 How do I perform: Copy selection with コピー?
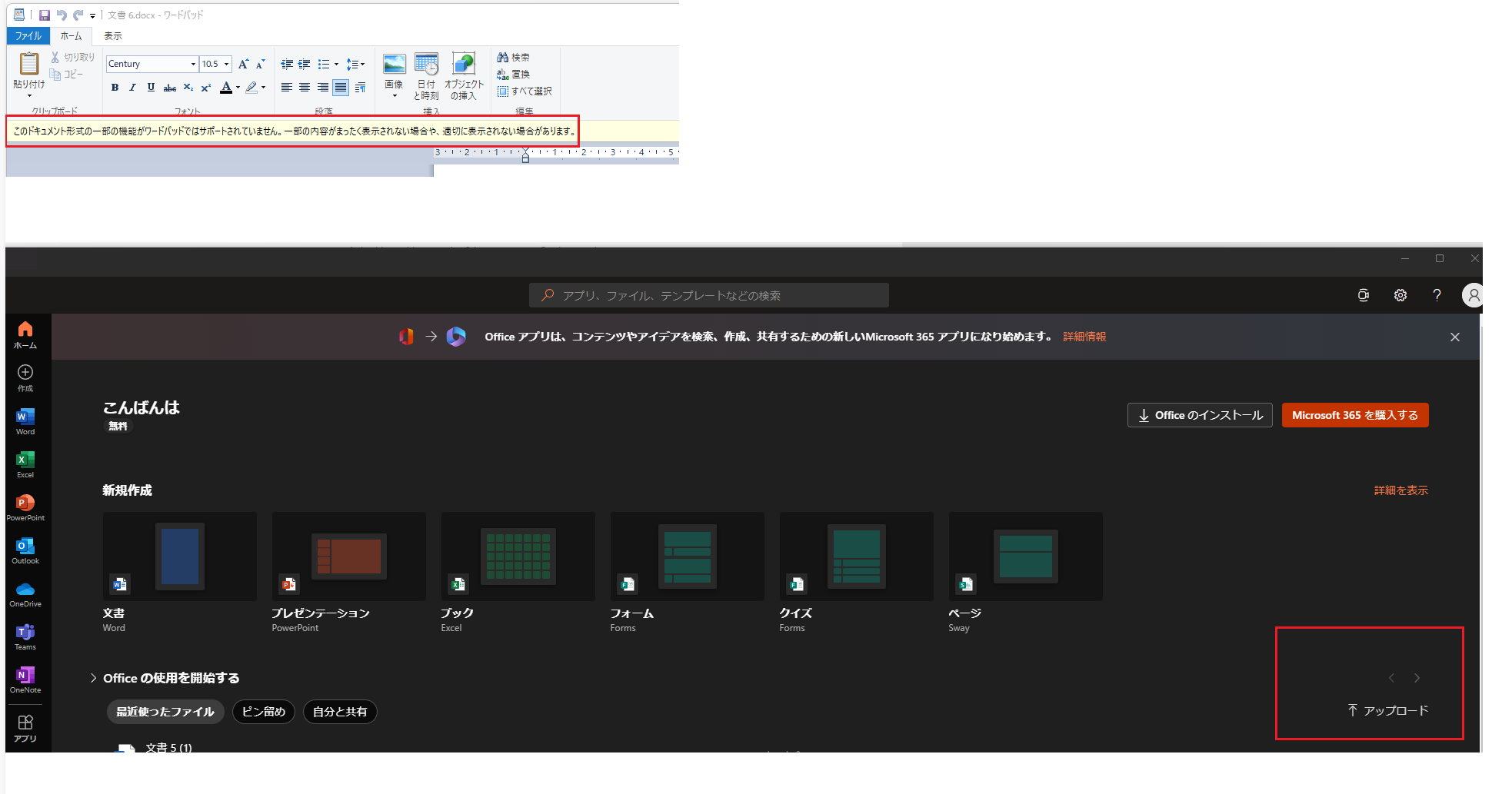(67, 75)
